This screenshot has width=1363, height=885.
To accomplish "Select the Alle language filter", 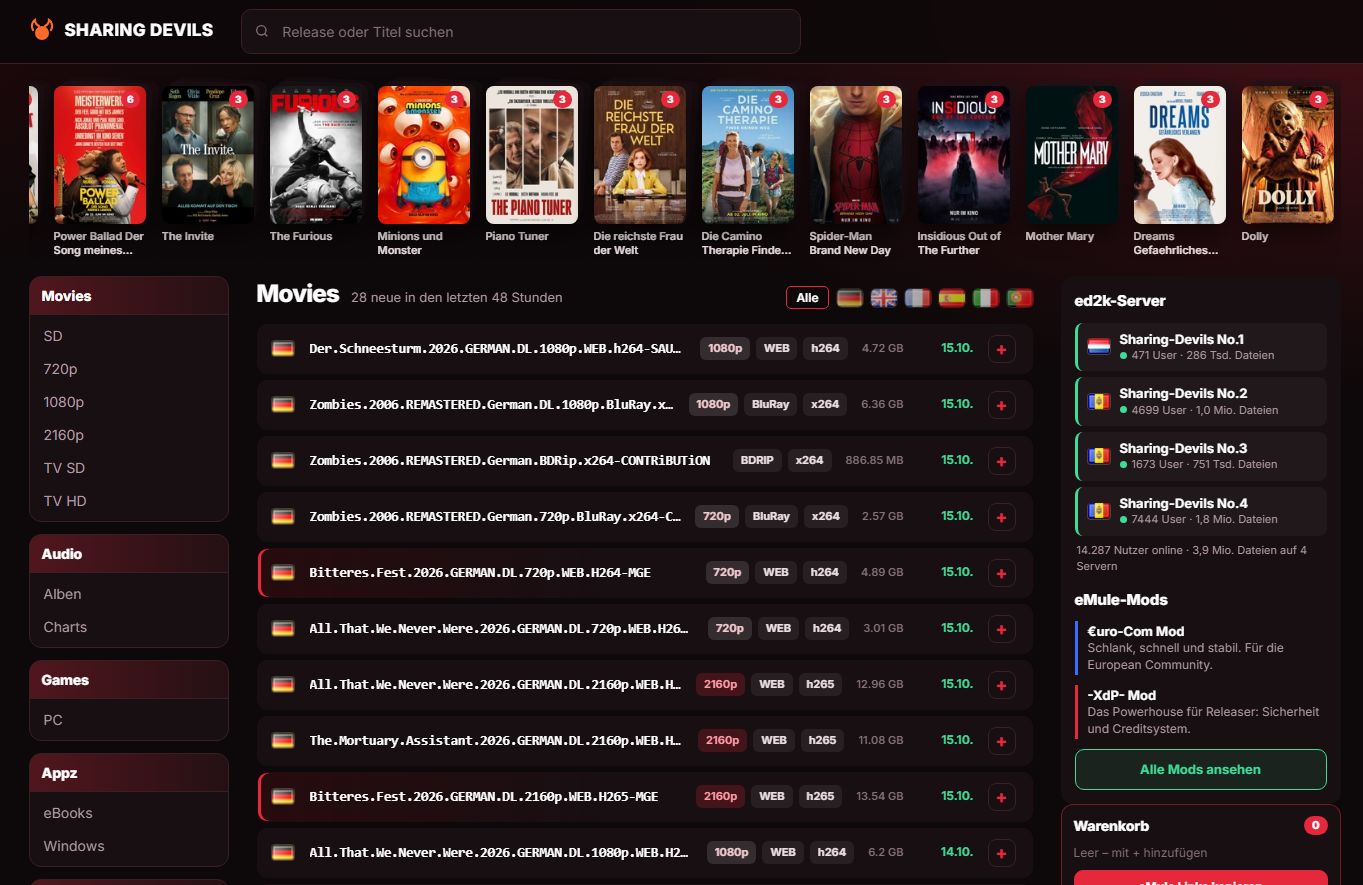I will click(x=808, y=298).
